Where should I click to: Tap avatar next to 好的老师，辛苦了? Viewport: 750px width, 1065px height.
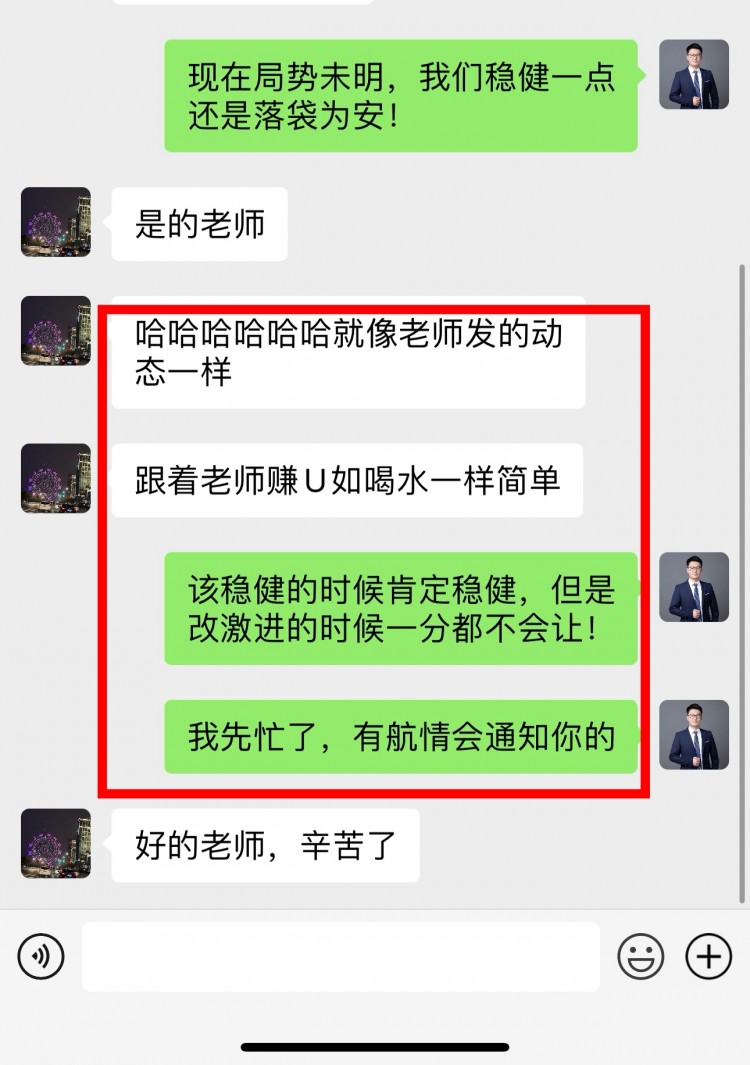pos(56,844)
